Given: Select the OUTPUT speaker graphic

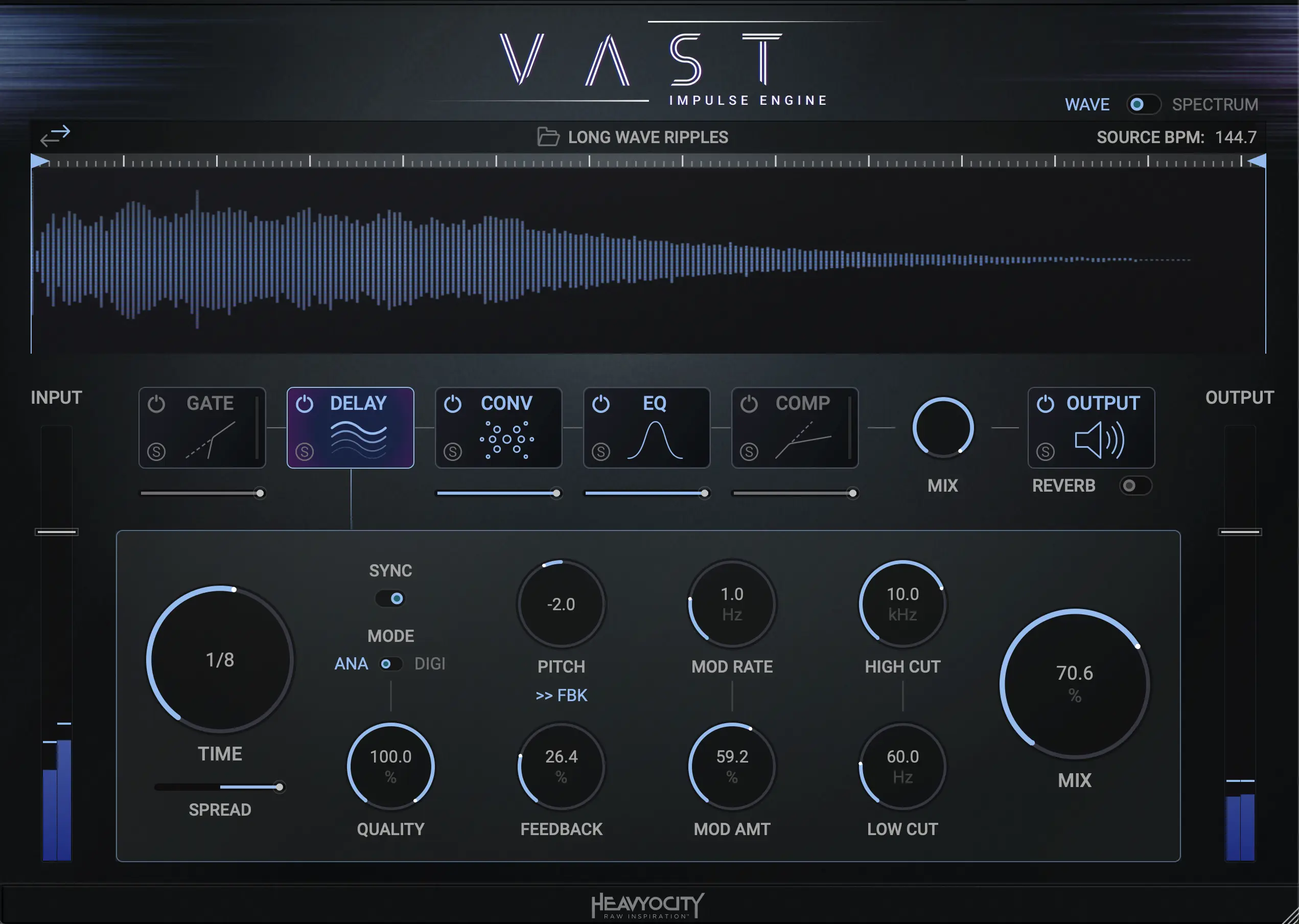Looking at the screenshot, I should [x=1099, y=440].
